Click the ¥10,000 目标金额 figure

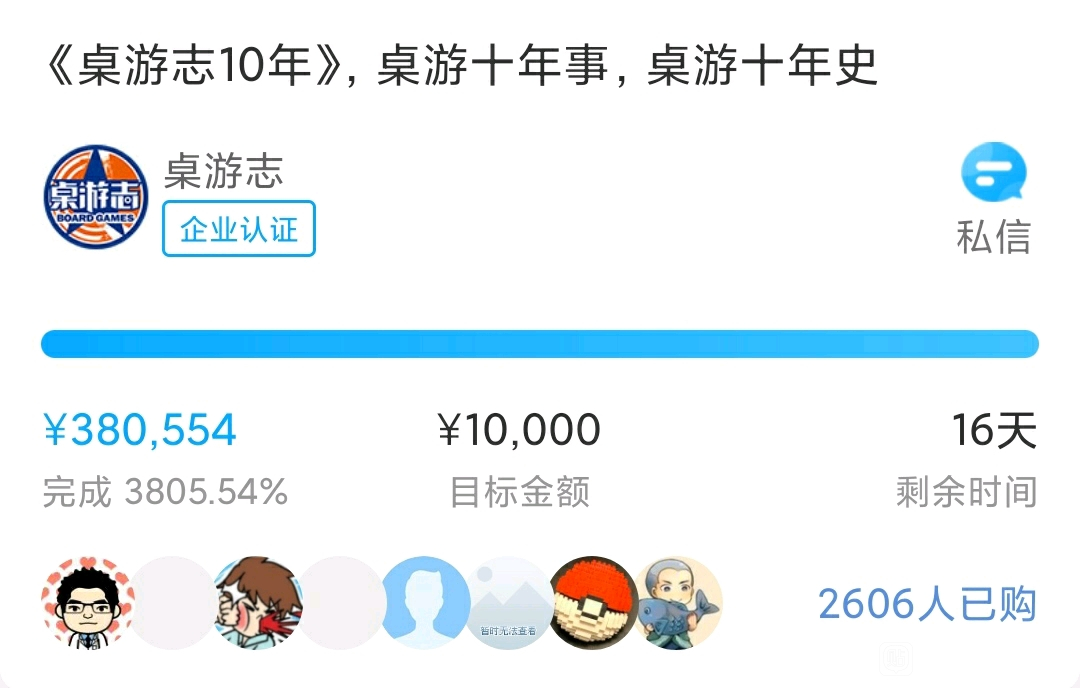519,430
